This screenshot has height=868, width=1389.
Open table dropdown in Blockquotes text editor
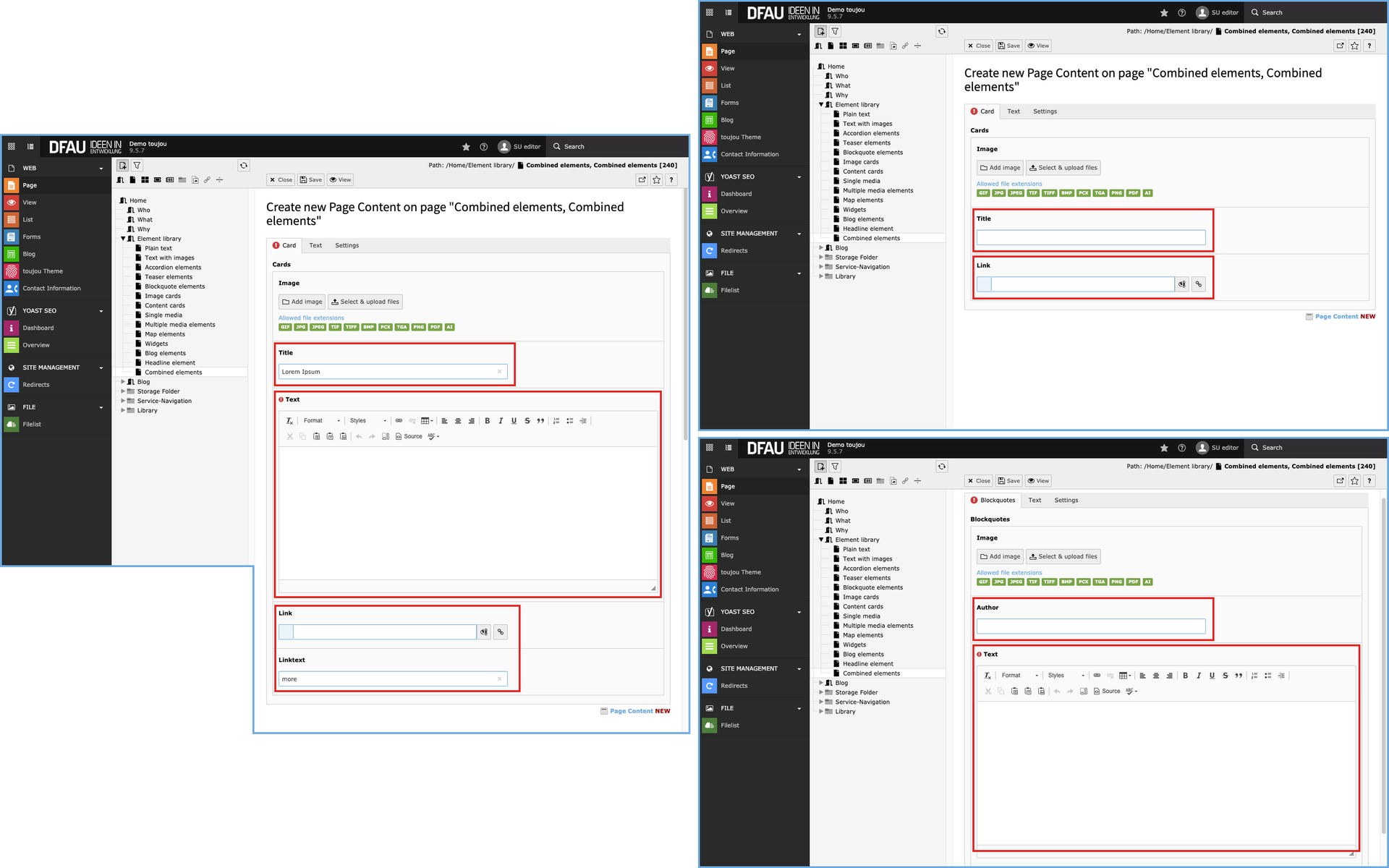coord(1125,676)
